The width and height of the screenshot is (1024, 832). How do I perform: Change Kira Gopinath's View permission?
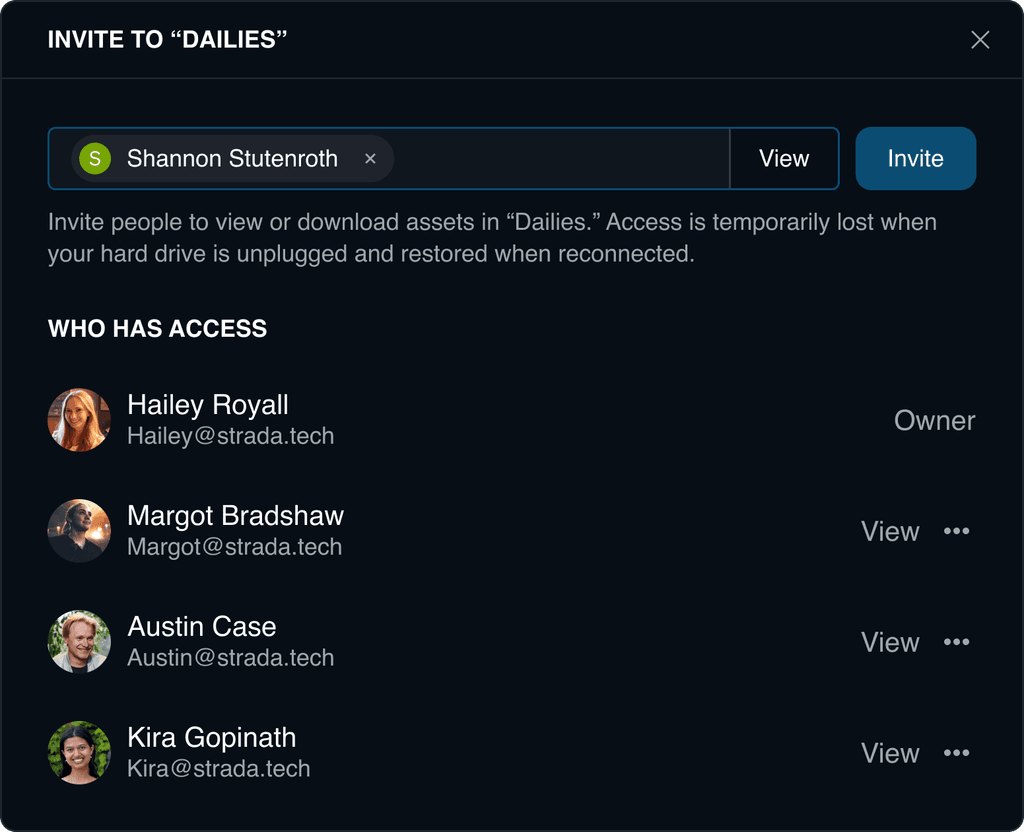pyautogui.click(x=889, y=754)
